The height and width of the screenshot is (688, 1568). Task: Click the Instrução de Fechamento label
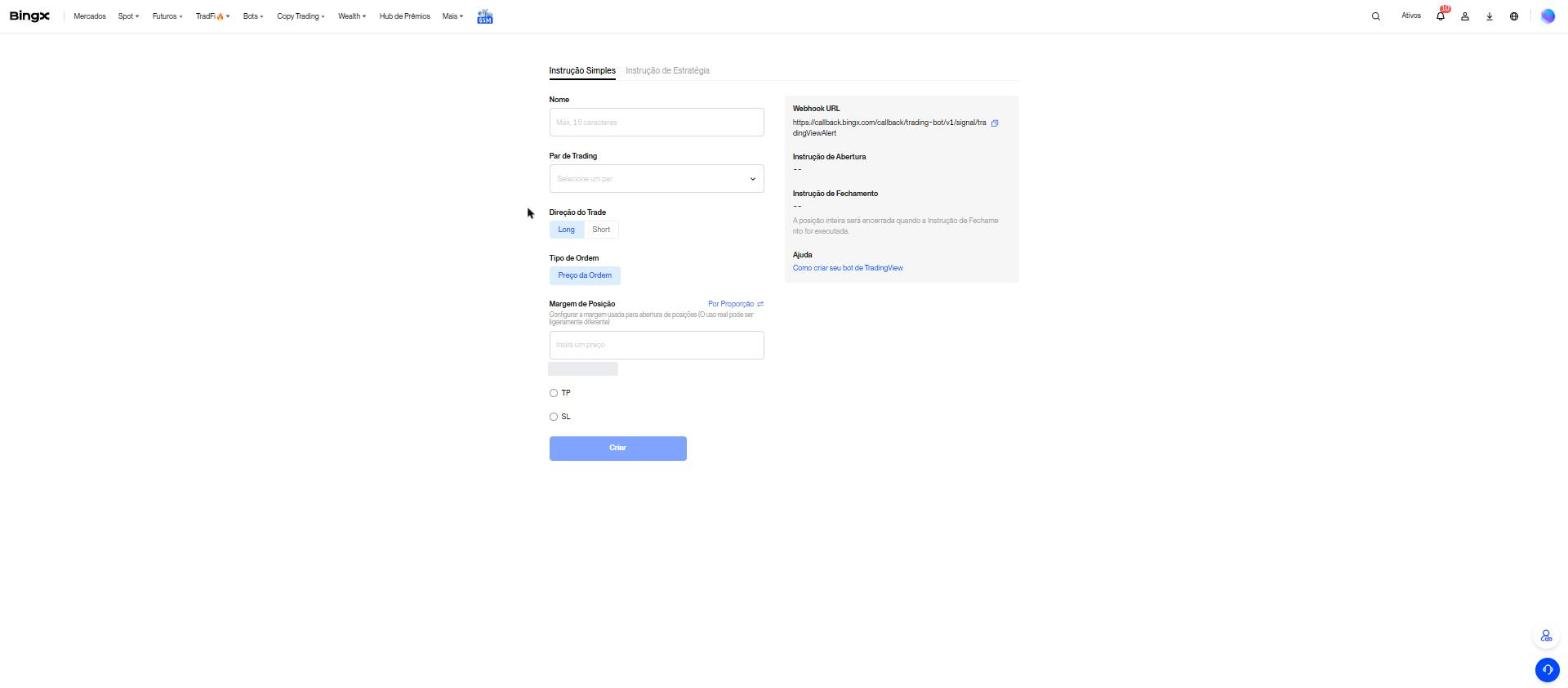tap(835, 194)
